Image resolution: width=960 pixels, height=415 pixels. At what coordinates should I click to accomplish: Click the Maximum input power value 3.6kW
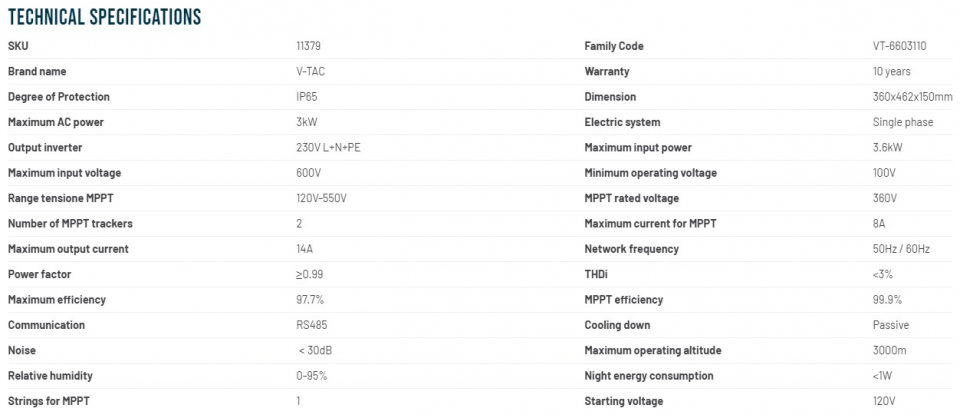889,148
